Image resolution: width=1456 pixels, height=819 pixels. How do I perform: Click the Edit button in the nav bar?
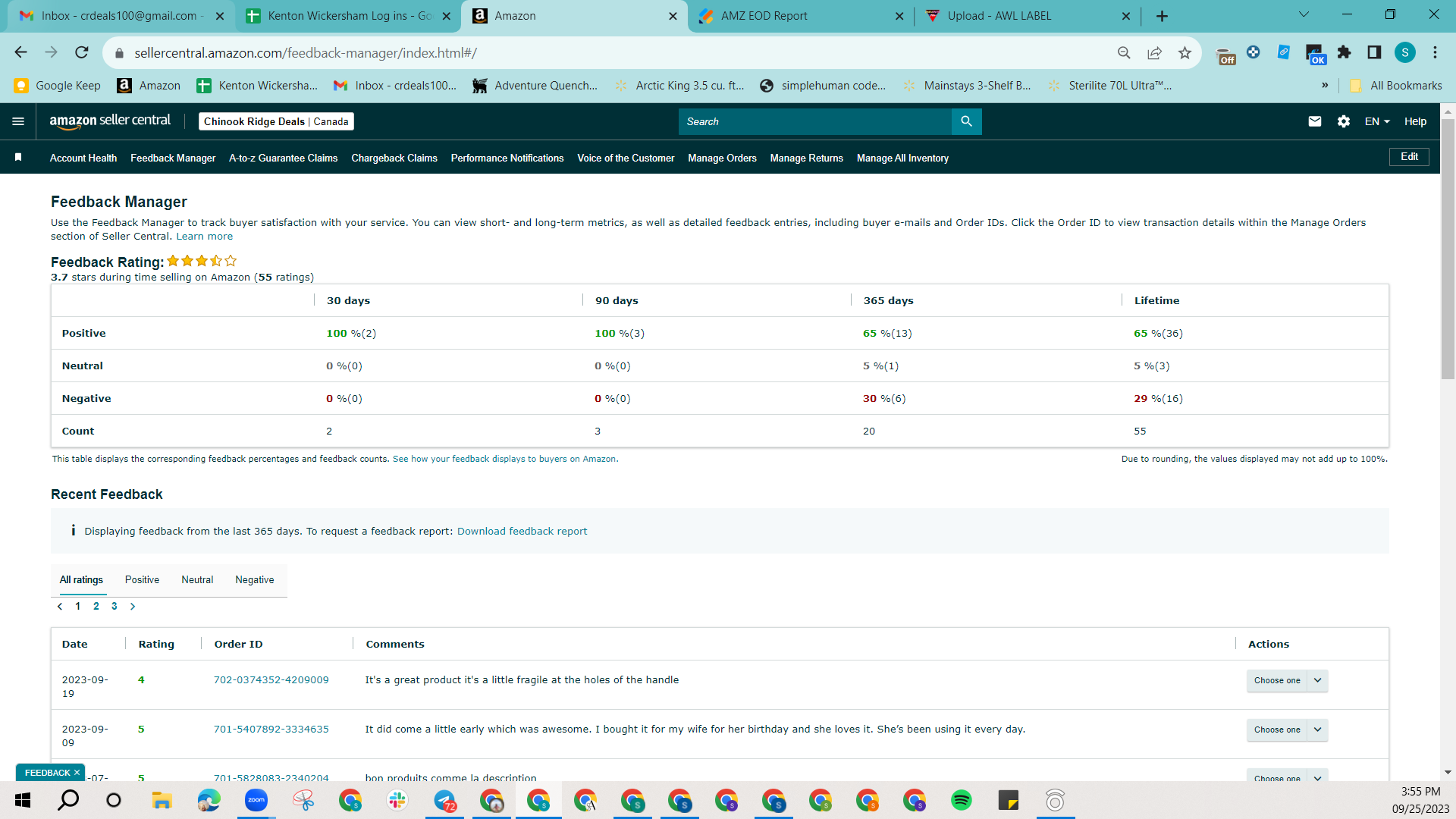1409,157
